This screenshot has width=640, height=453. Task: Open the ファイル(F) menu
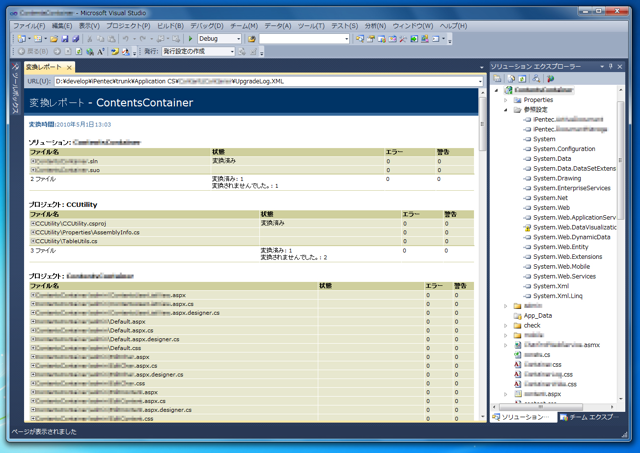(x=29, y=26)
